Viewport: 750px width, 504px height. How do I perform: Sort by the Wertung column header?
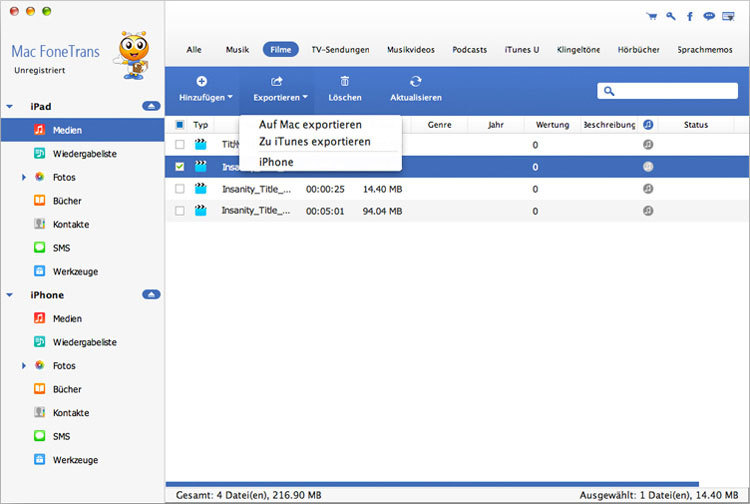coord(552,125)
